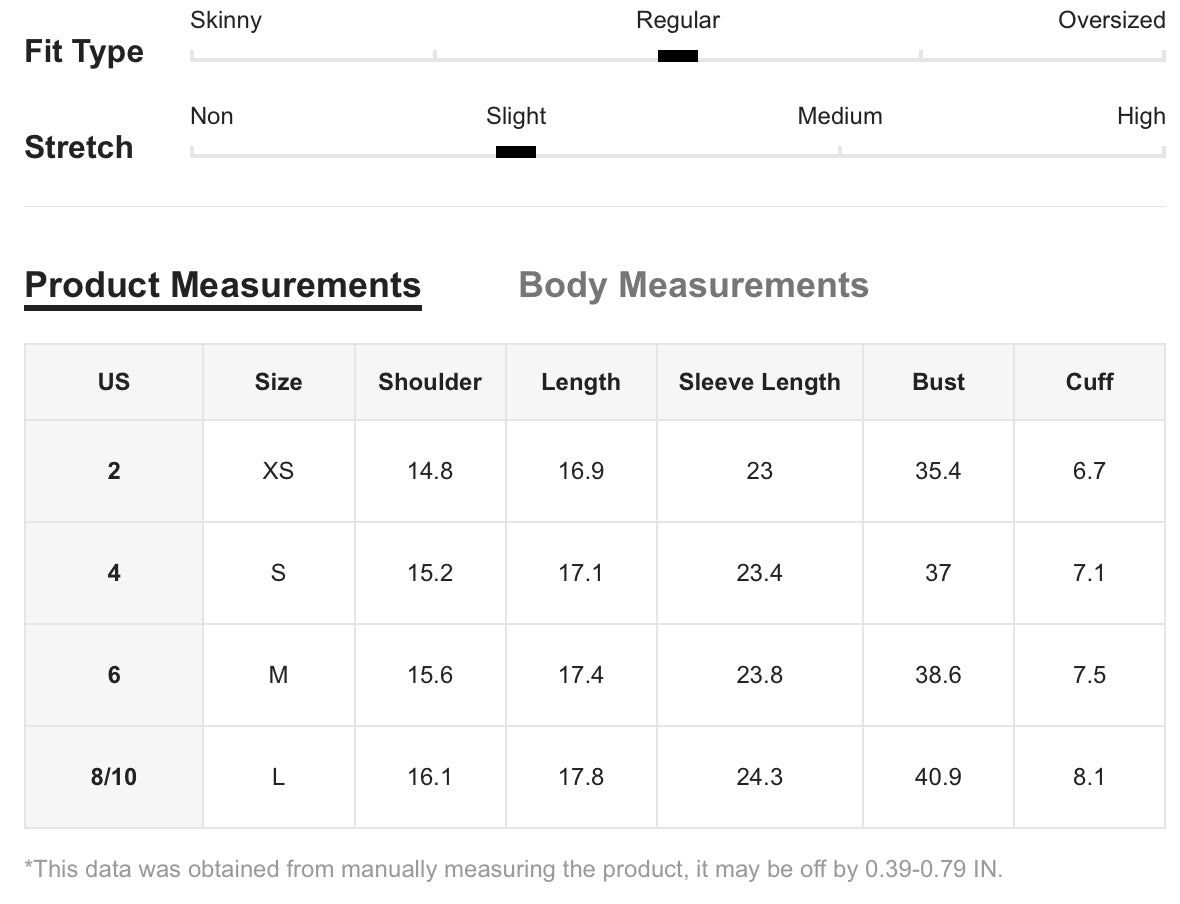The image size is (1180, 904).
Task: Click the Shoulder column header
Action: tap(430, 382)
